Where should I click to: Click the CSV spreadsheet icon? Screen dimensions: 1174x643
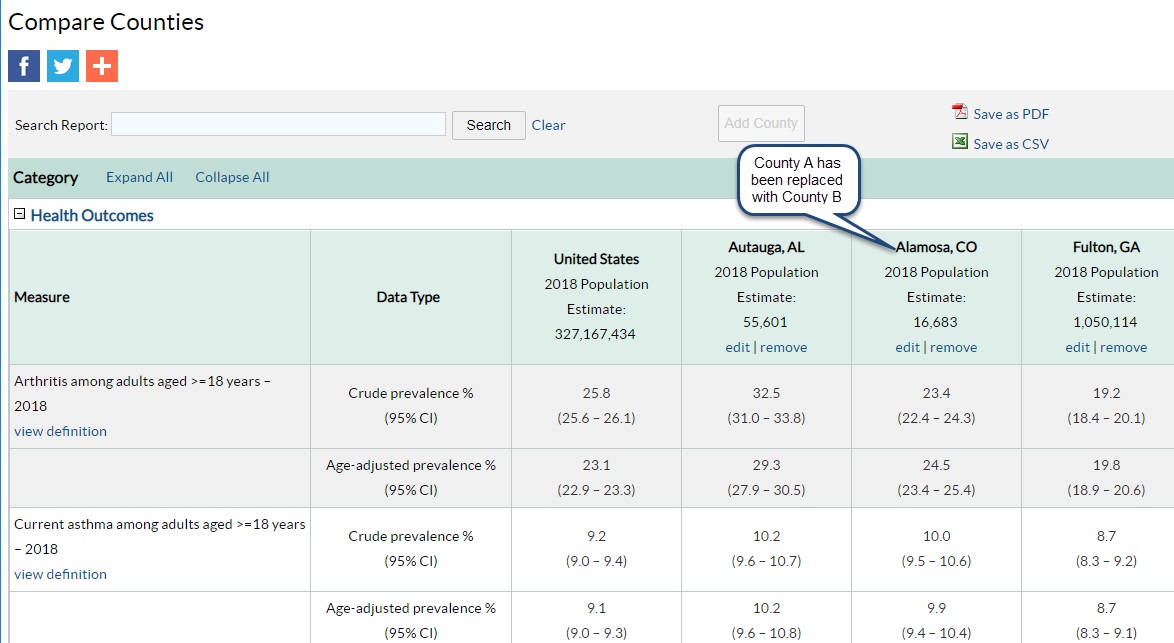click(x=960, y=141)
